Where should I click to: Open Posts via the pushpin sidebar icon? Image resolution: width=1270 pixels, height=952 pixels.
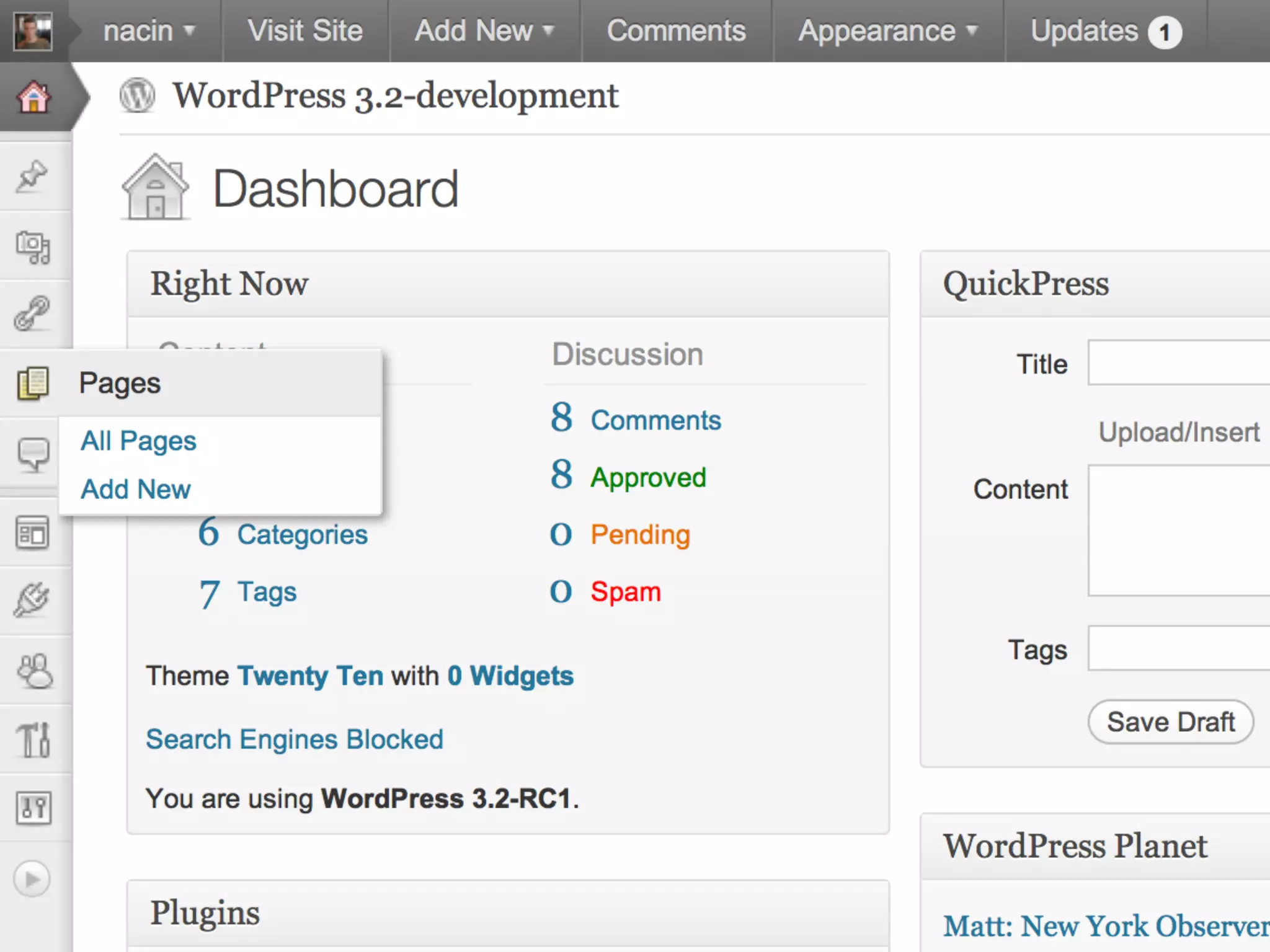32,177
